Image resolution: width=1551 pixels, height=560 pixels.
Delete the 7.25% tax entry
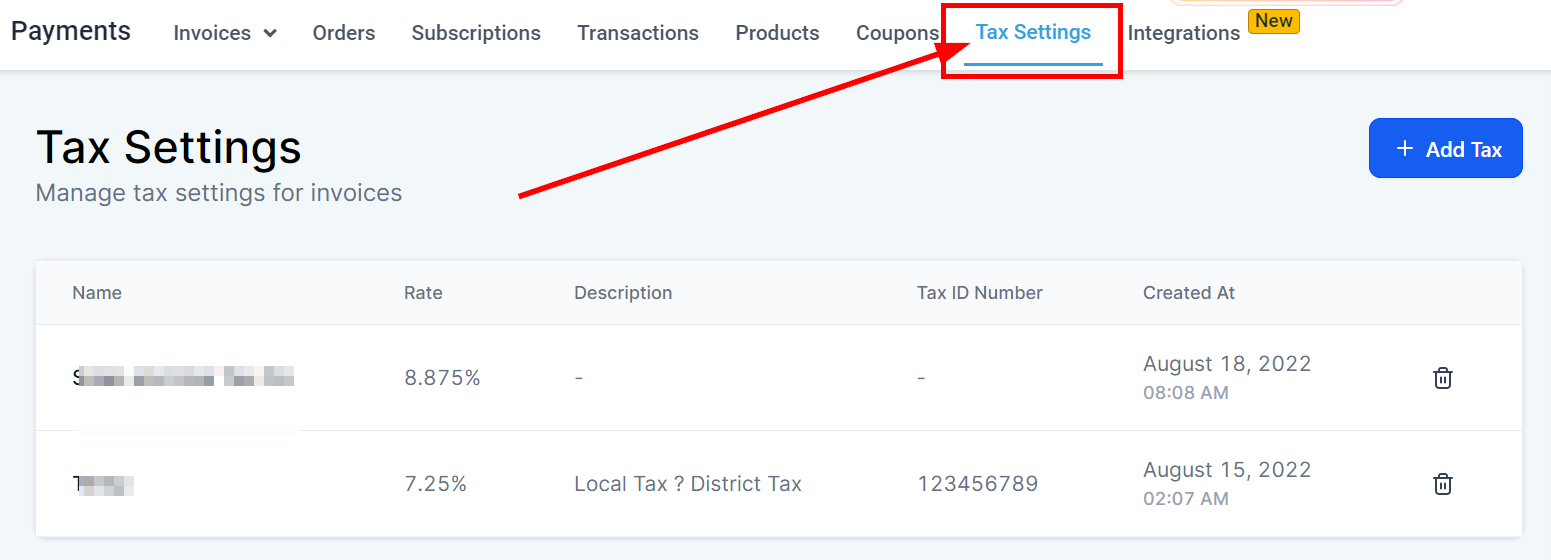(1442, 484)
